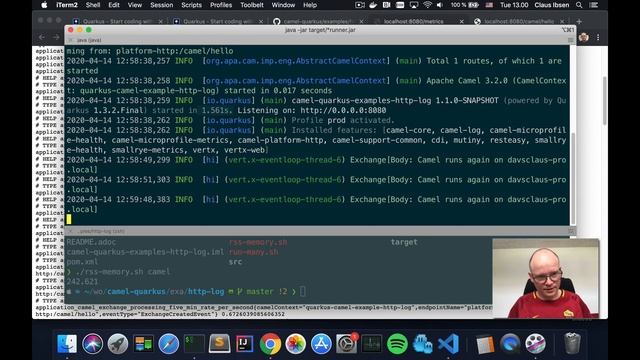Image resolution: width=640 pixels, height=360 pixels.
Task: Click the Tue 13.00 clock
Action: (x=514, y=5)
